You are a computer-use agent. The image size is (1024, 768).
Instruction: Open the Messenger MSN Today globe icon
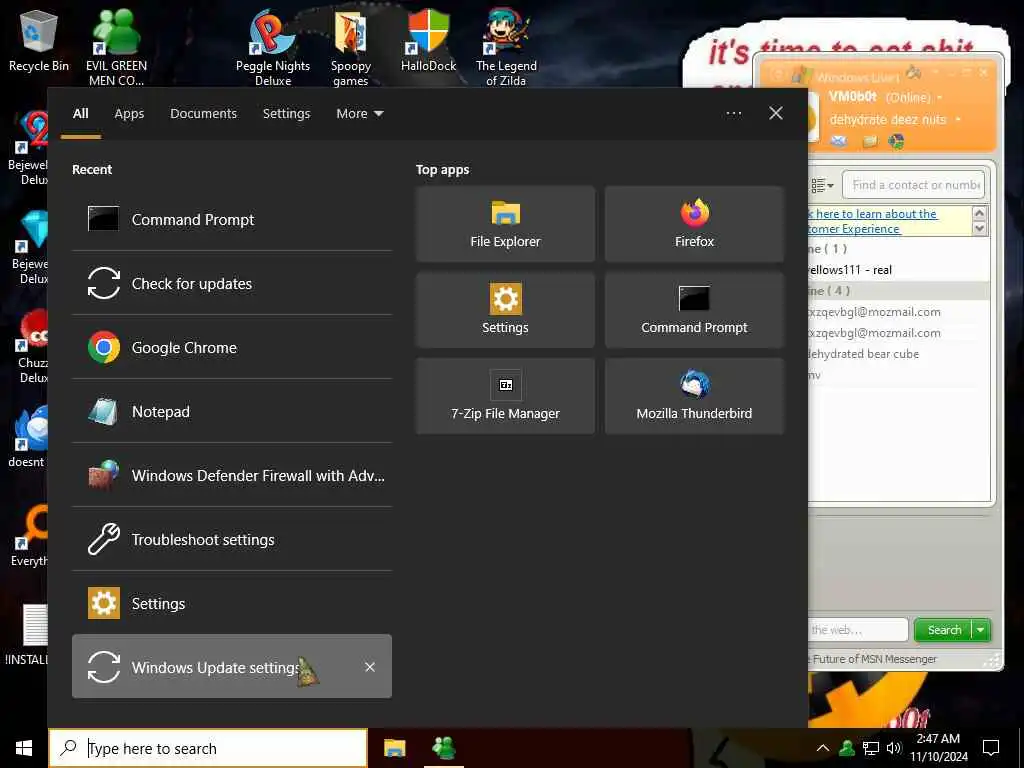pos(897,141)
